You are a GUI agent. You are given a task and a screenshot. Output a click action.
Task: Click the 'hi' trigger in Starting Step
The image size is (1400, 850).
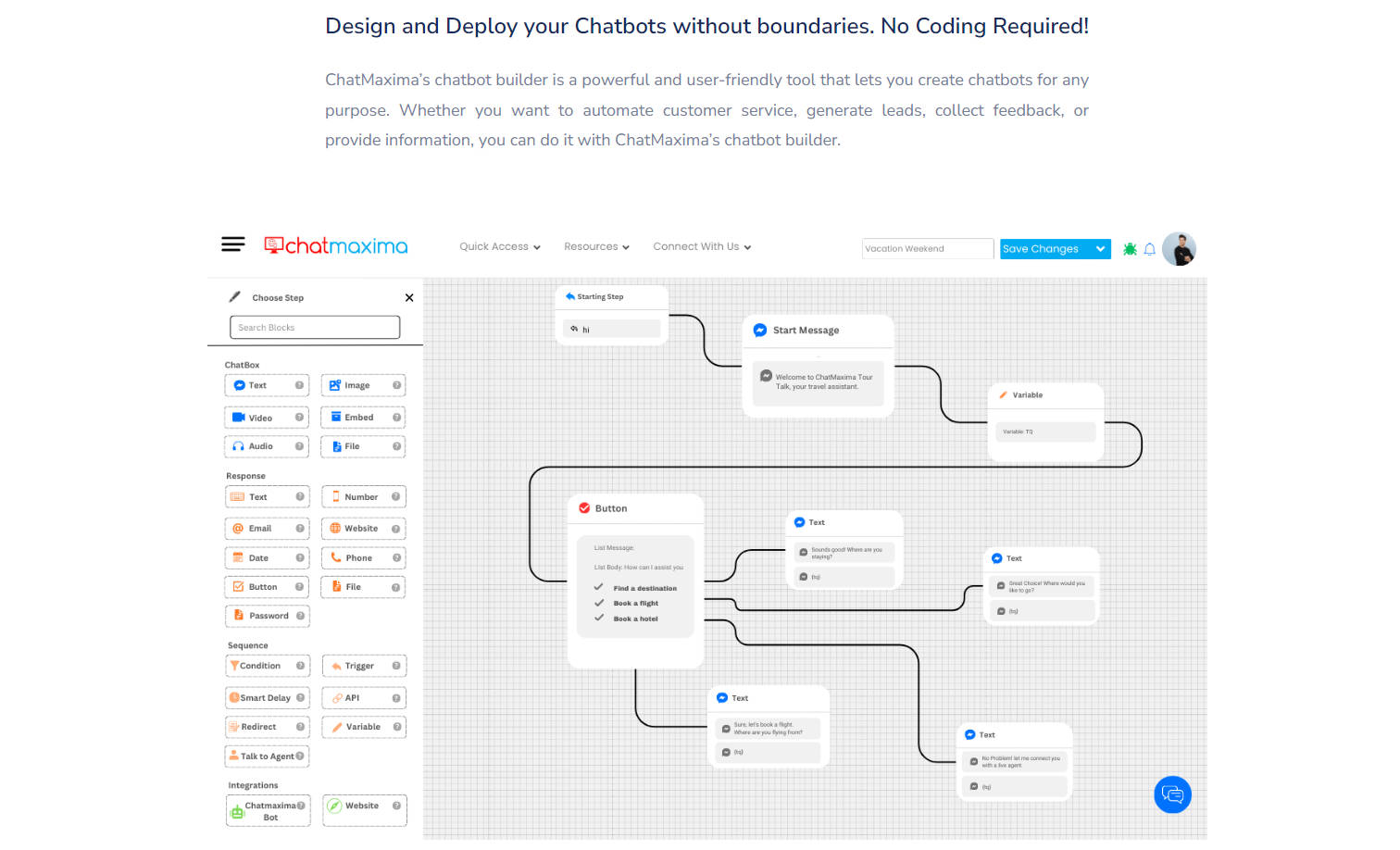pos(612,329)
